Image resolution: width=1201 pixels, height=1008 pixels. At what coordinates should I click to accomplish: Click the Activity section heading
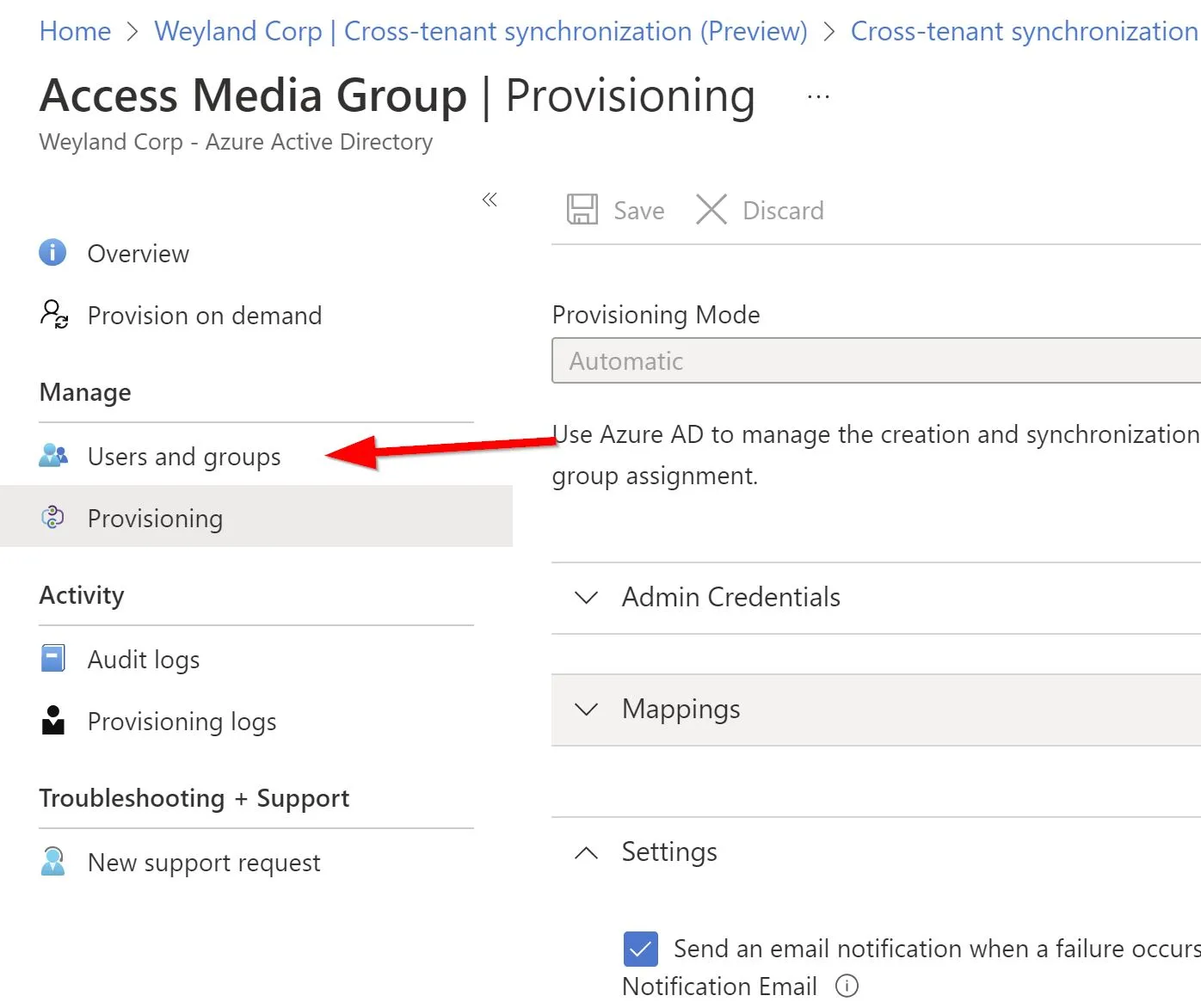[x=82, y=595]
